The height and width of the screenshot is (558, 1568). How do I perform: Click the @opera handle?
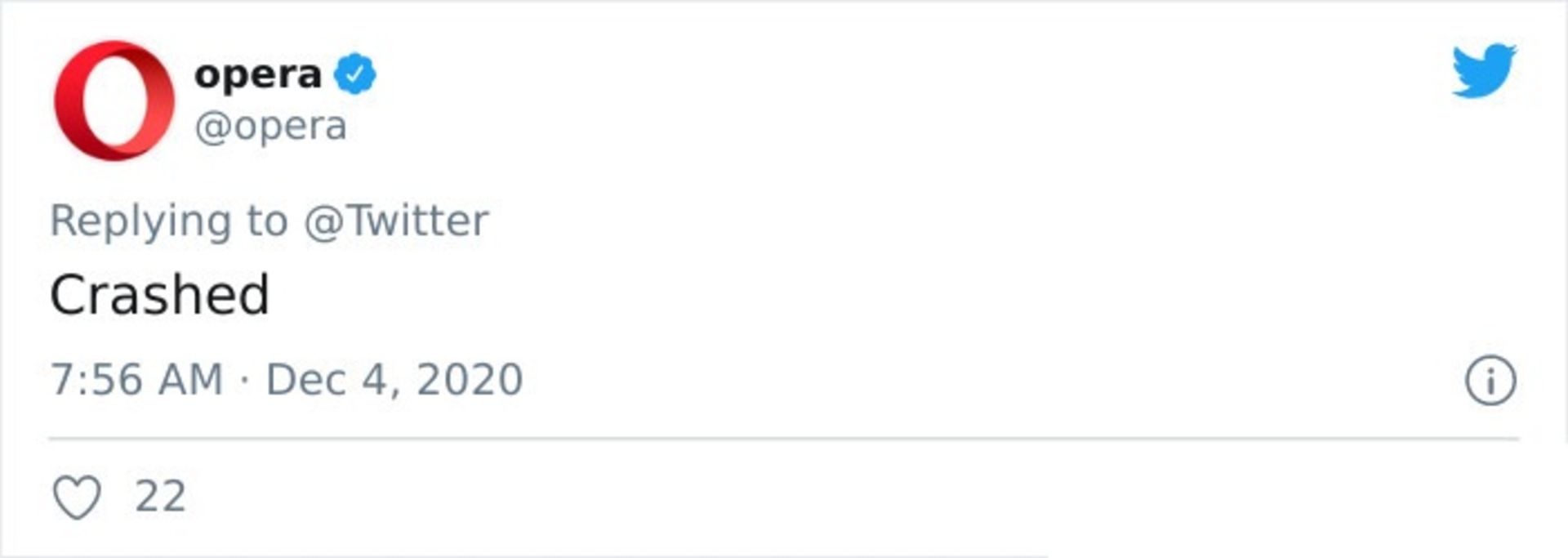click(270, 127)
